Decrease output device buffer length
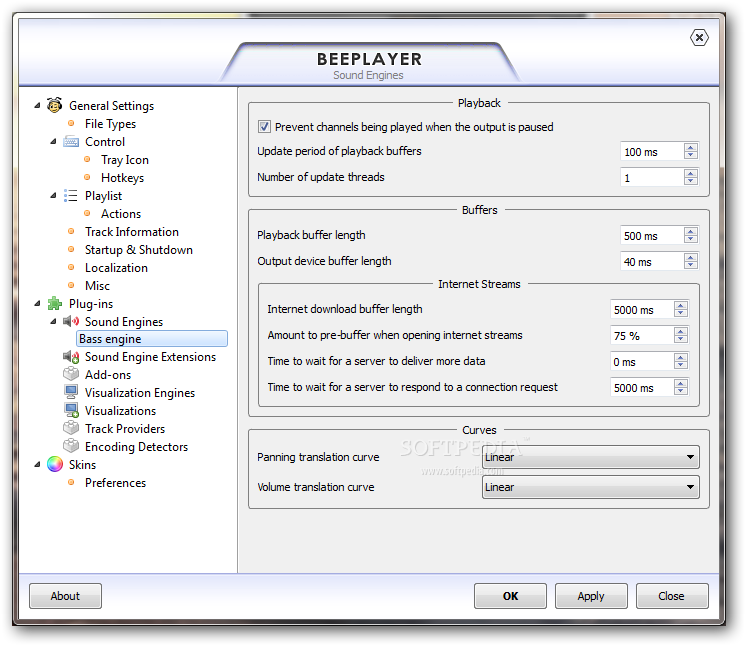 pyautogui.click(x=691, y=265)
